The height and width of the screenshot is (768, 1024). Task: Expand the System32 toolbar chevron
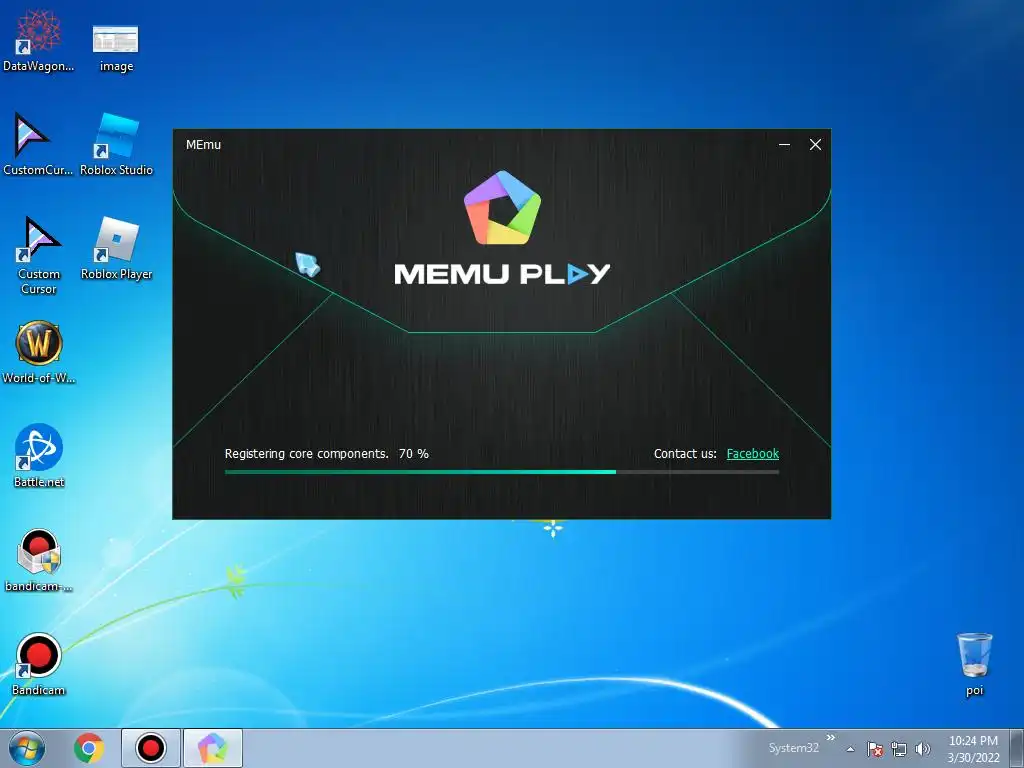coord(831,737)
